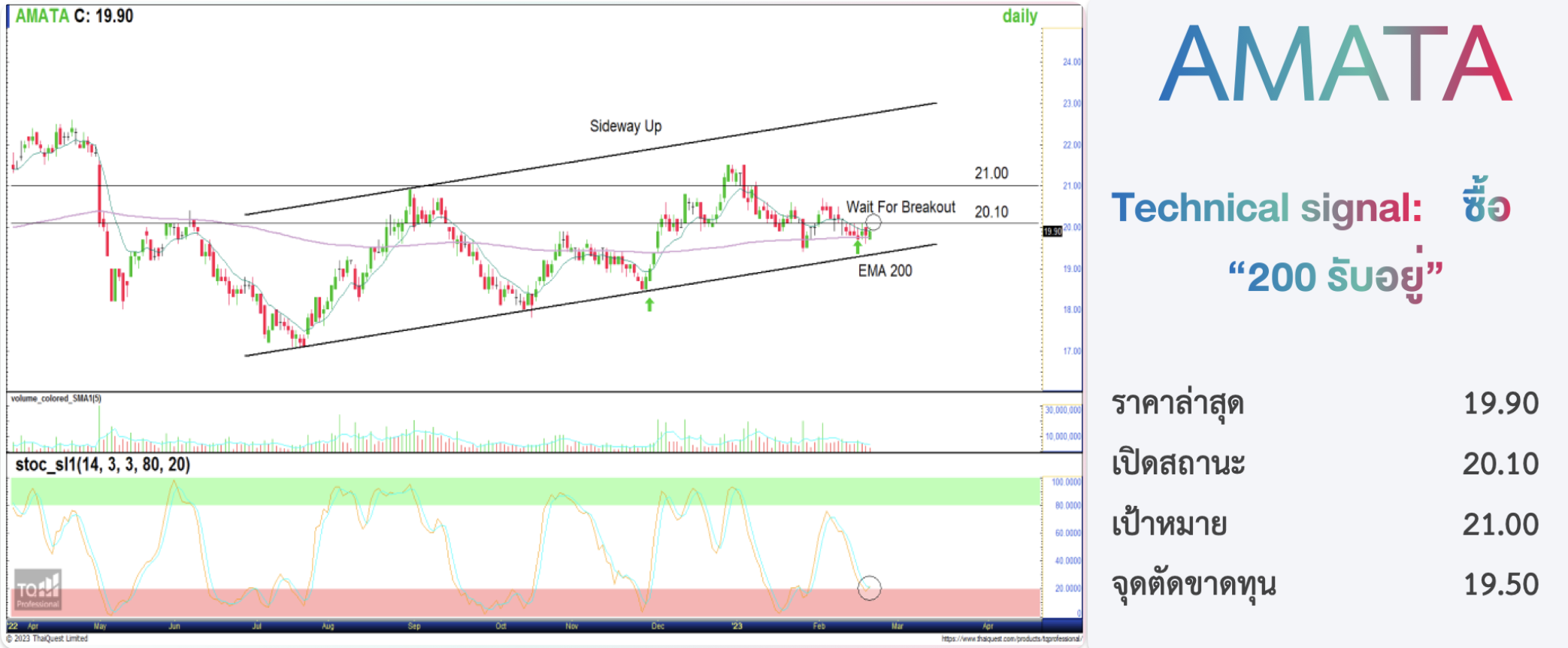The height and width of the screenshot is (648, 1568).
Task: Click "24.00" on the price axis
Action: click(1072, 62)
